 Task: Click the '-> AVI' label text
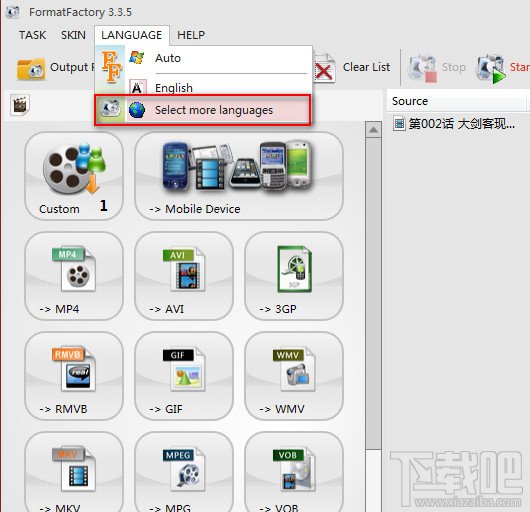click(167, 309)
